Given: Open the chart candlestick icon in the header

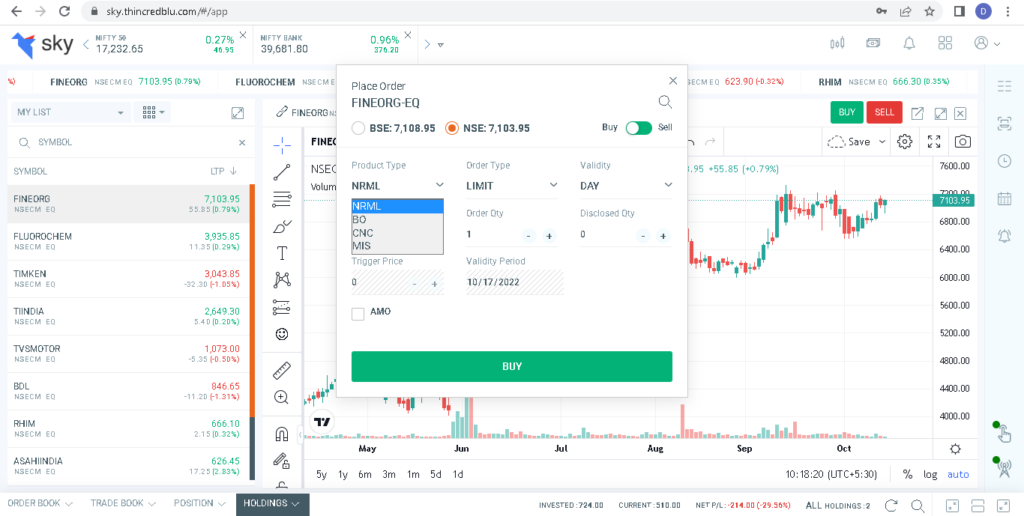Looking at the screenshot, I should [x=837, y=43].
